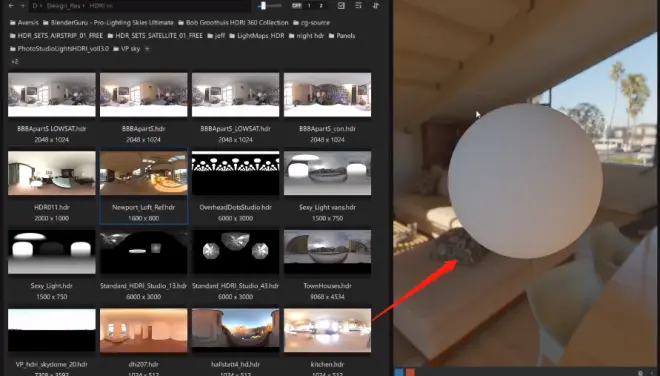This screenshot has height=376, width=660.
Task: Open the night hdr folder
Action: (306, 36)
